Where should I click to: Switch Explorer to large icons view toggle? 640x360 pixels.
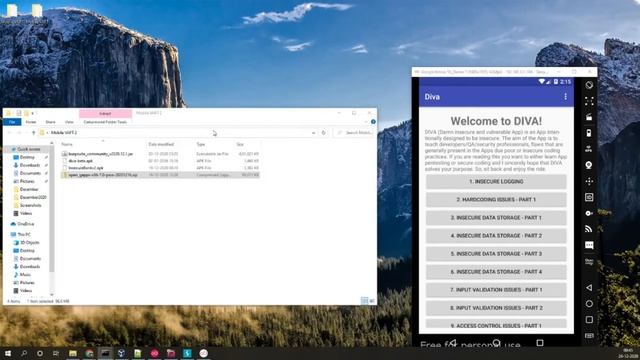[x=372, y=301]
